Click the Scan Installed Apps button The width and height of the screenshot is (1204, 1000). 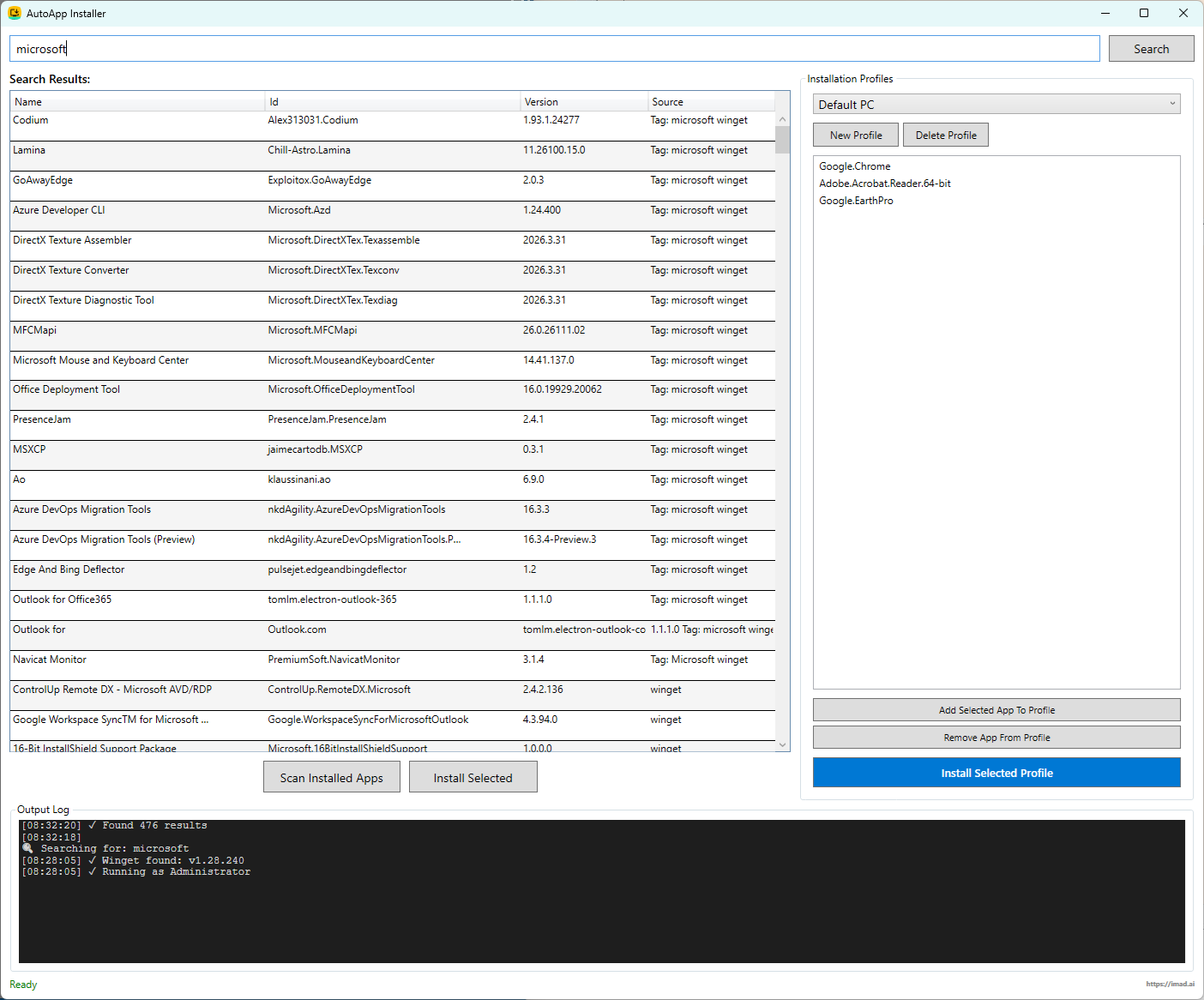pyautogui.click(x=331, y=778)
